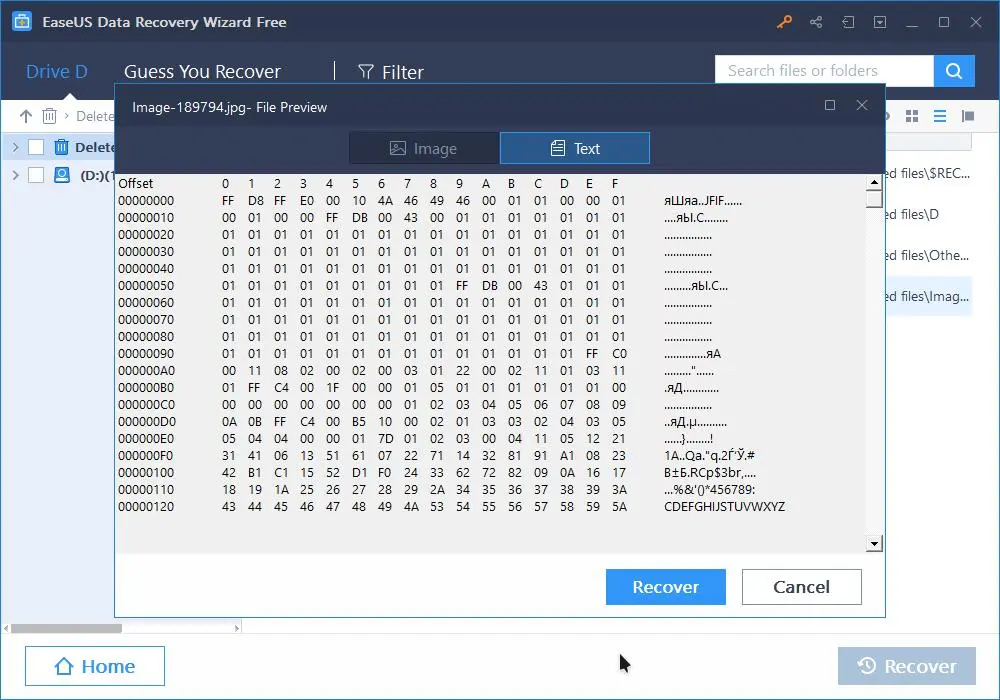Select the Text preview tab

pyautogui.click(x=575, y=149)
